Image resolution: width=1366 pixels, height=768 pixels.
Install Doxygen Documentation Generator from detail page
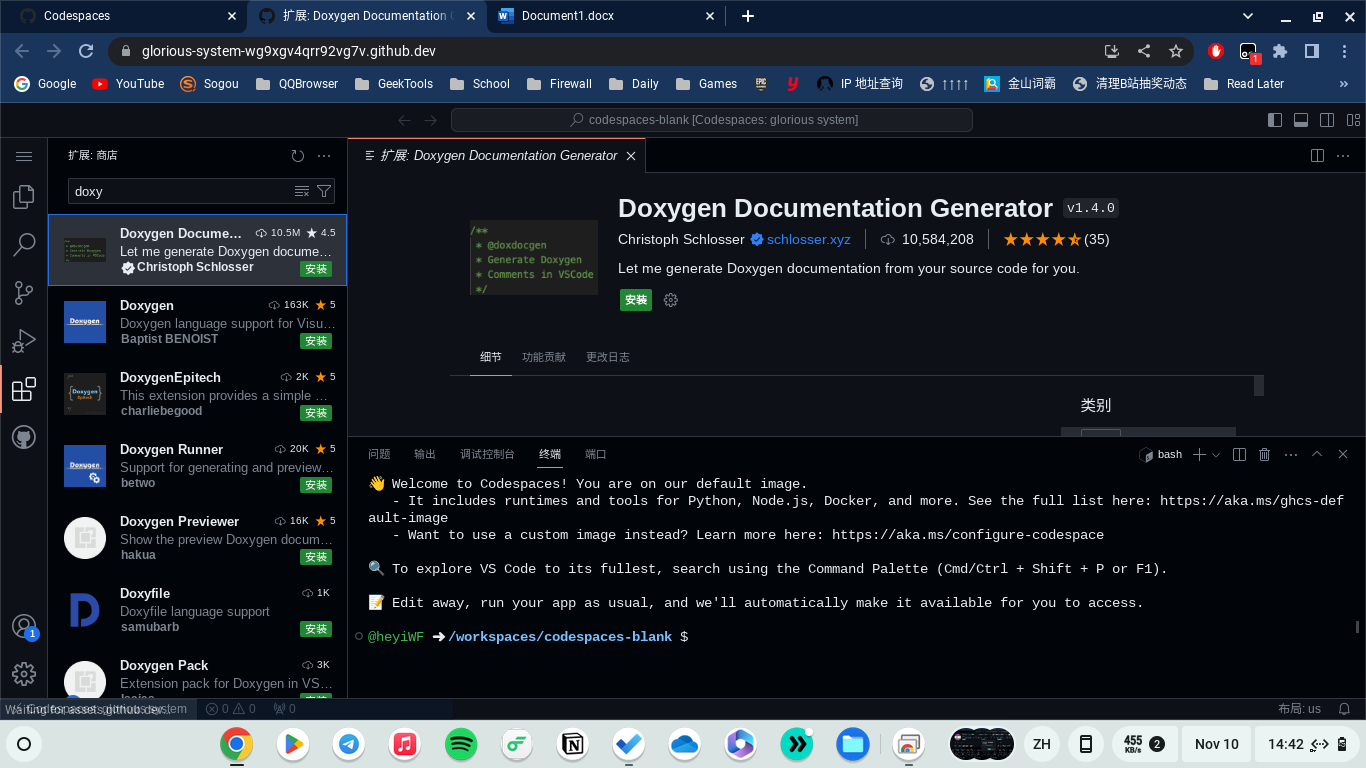click(x=636, y=300)
